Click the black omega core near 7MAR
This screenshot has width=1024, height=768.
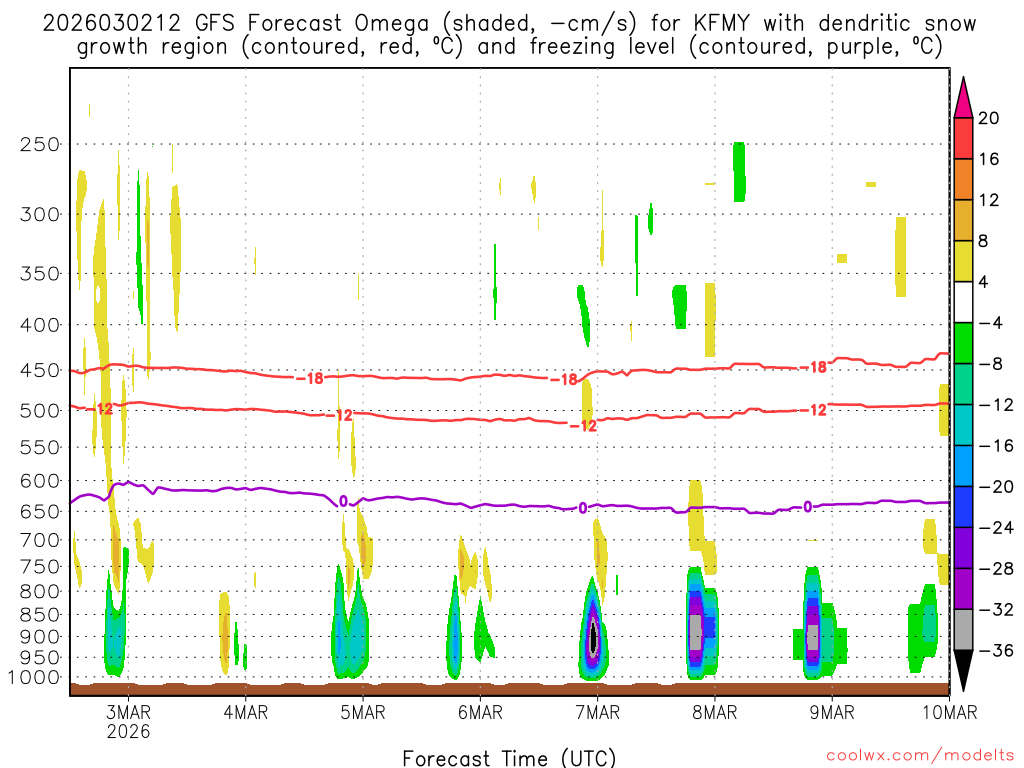[593, 636]
